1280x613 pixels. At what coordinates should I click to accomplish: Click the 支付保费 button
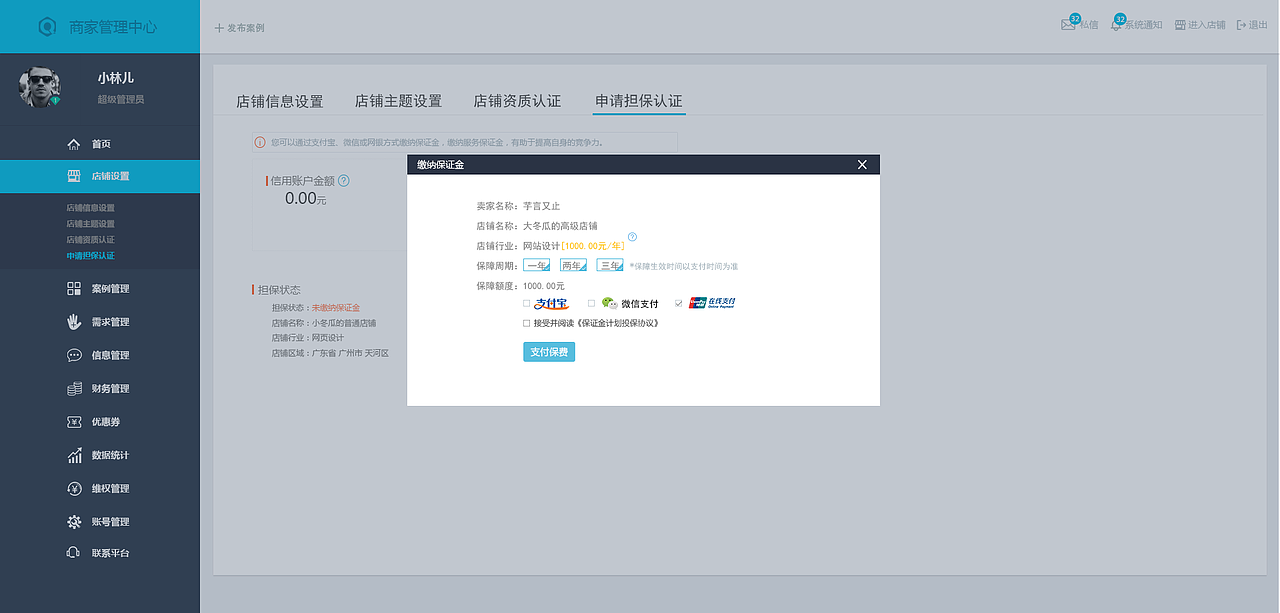click(x=549, y=352)
